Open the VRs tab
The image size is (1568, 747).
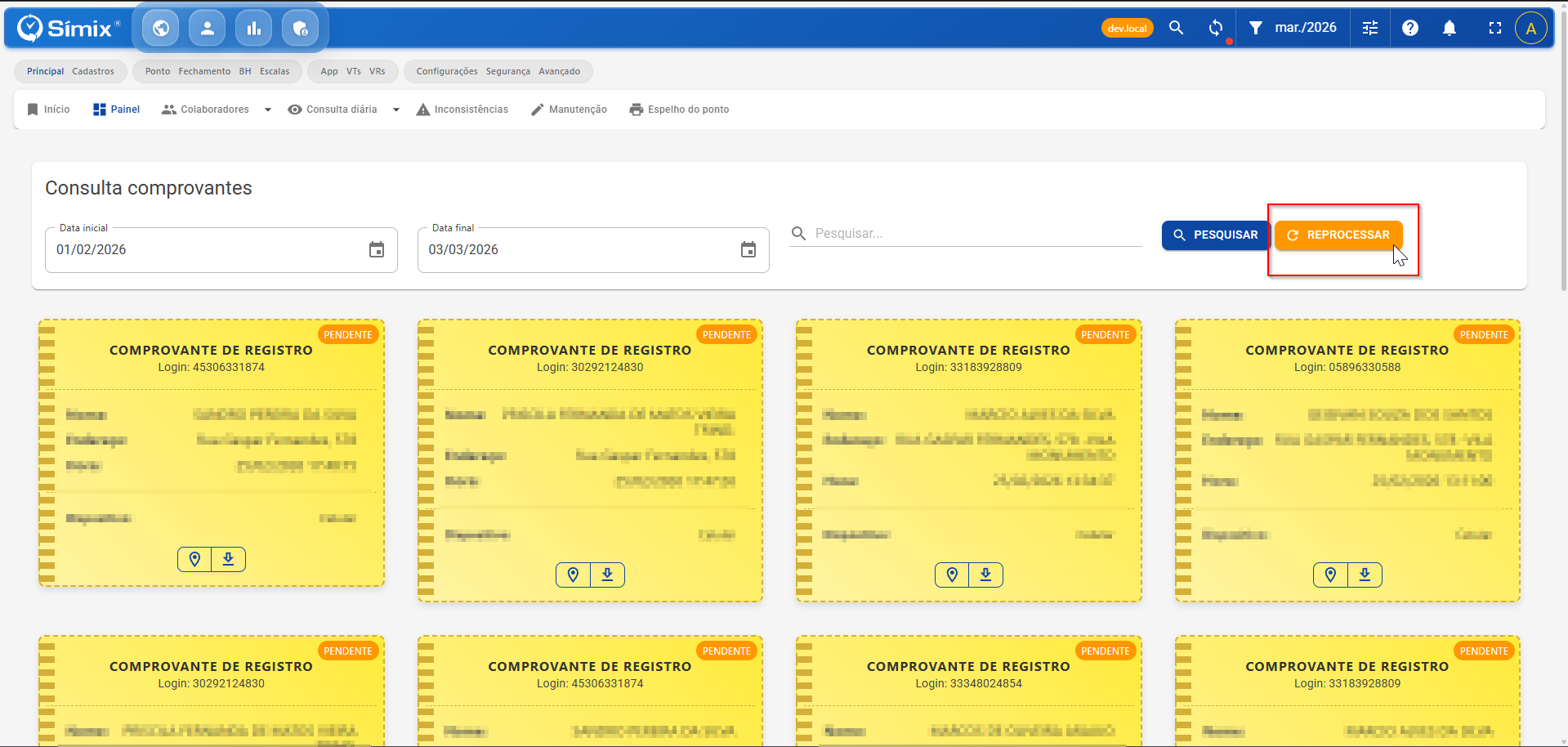[x=377, y=71]
